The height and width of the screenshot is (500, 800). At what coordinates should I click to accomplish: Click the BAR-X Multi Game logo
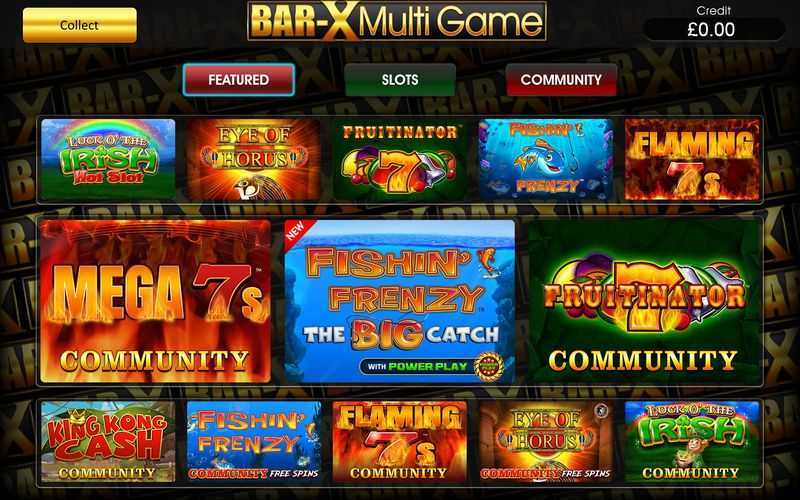pos(396,21)
